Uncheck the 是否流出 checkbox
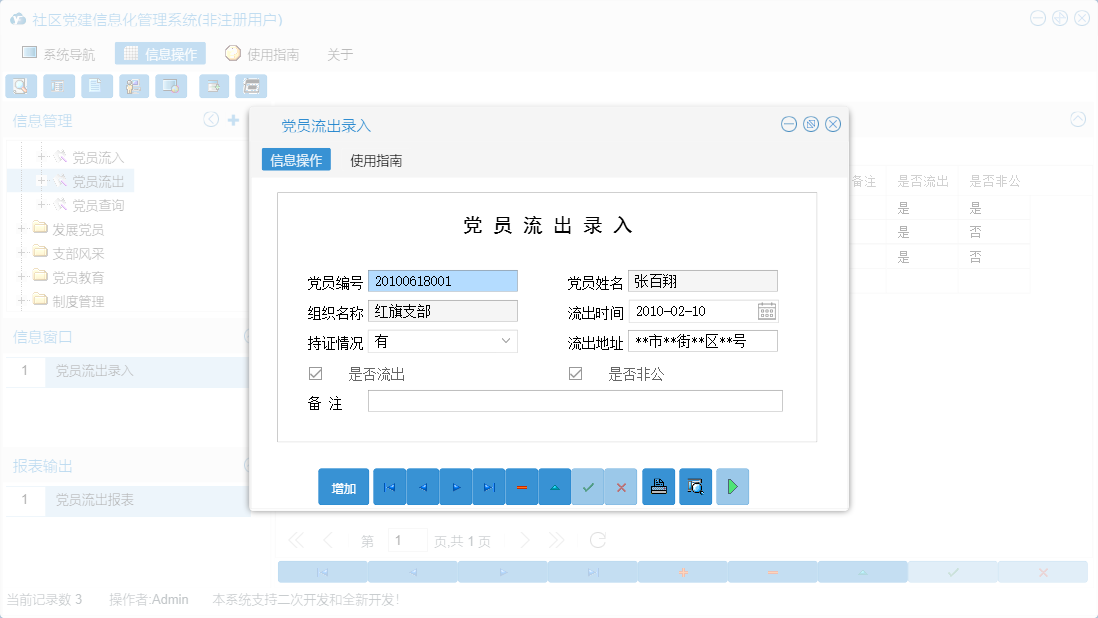 point(315,372)
